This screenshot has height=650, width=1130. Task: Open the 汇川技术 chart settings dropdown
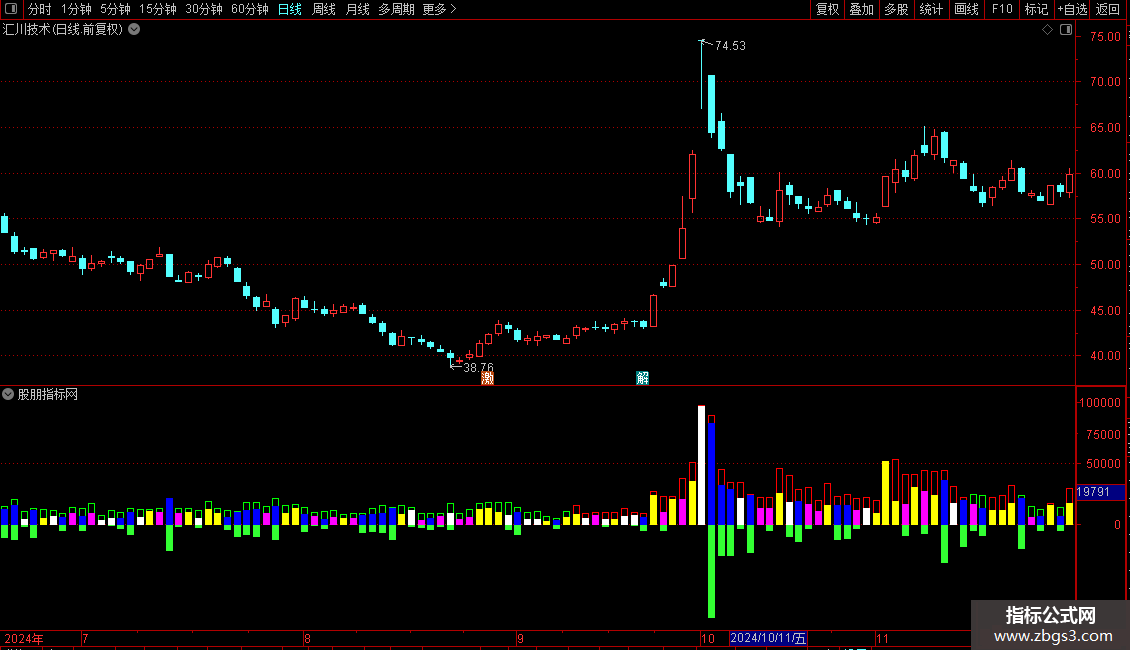coord(134,30)
